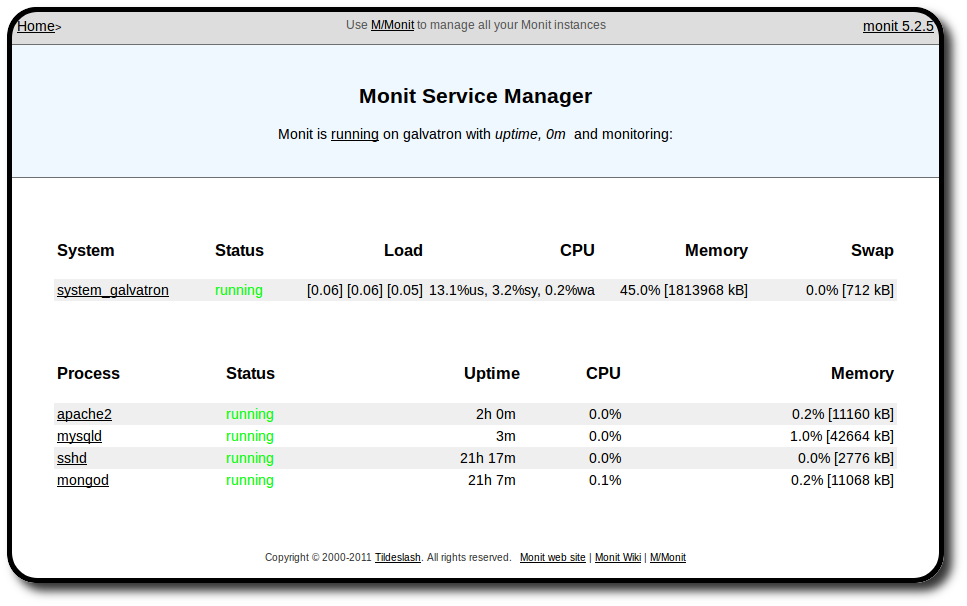Viewport: 967px width, 606px height.
Task: Open the mysqld process page
Action: click(80, 436)
